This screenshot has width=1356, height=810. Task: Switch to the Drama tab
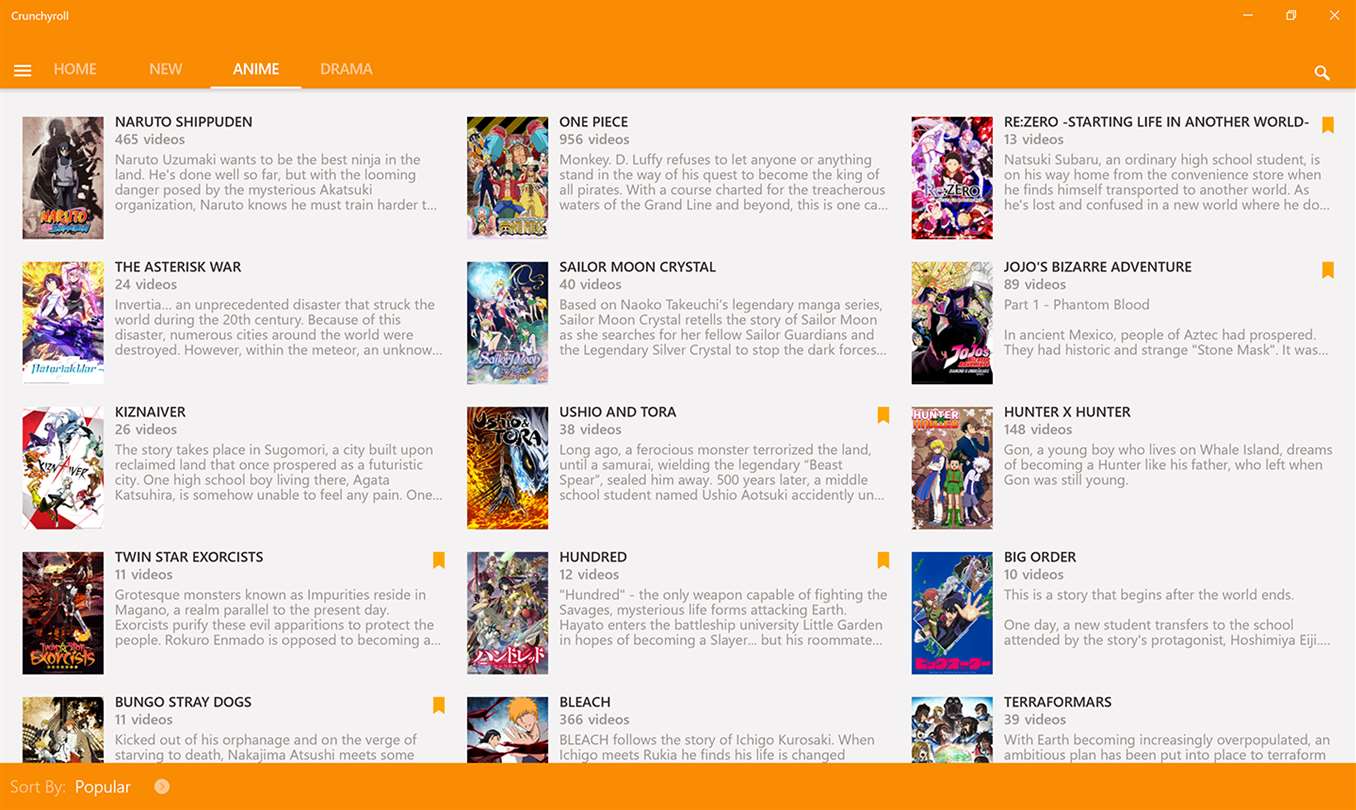pos(346,69)
